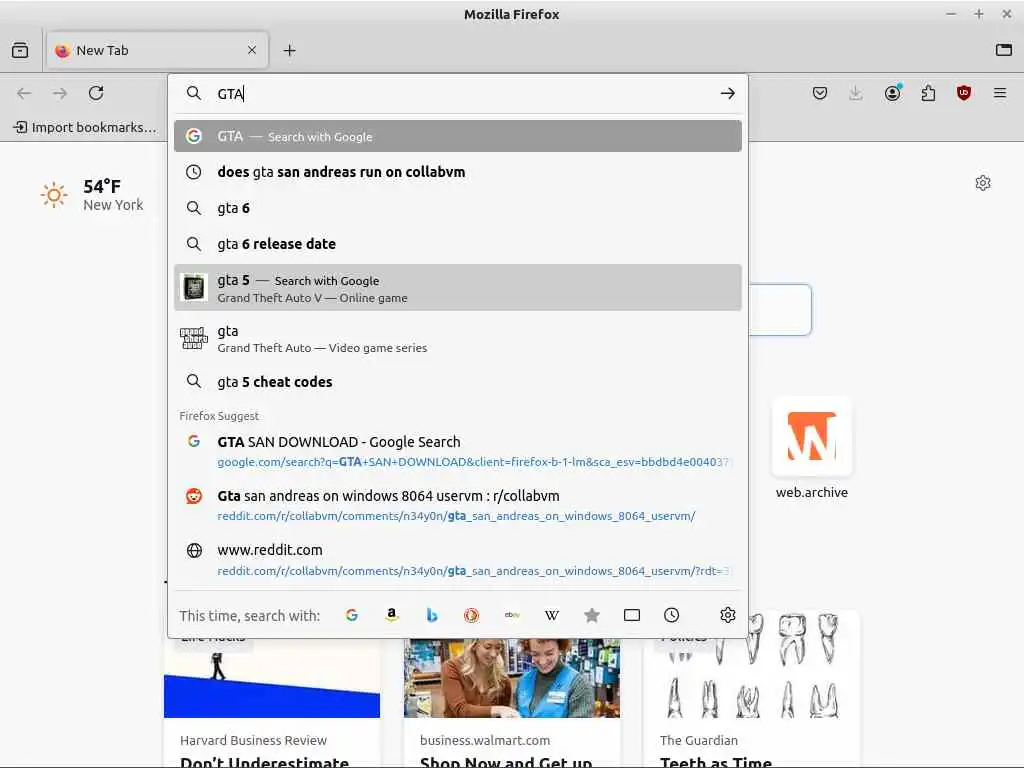Click Import bookmarks in bookmarks toolbar
This screenshot has height=768, width=1024.
pyautogui.click(x=86, y=127)
